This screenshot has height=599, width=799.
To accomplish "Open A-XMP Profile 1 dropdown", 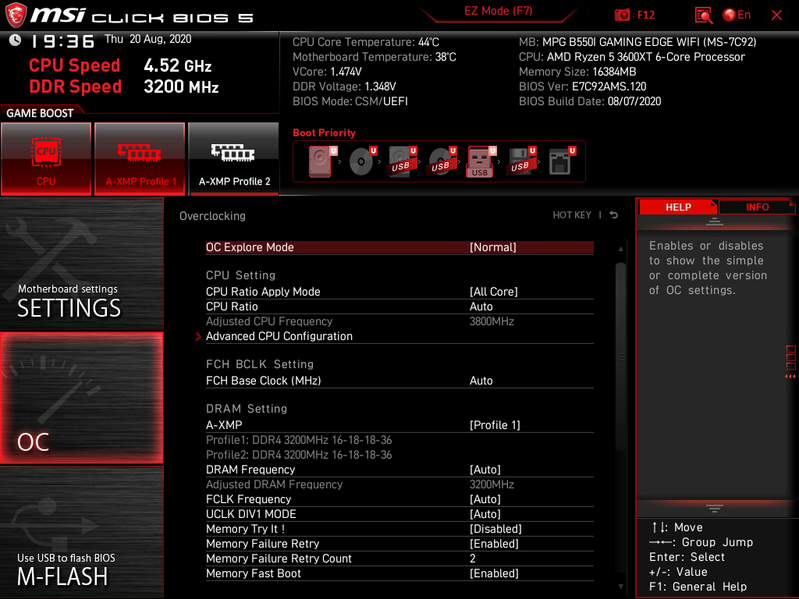I will (495, 425).
